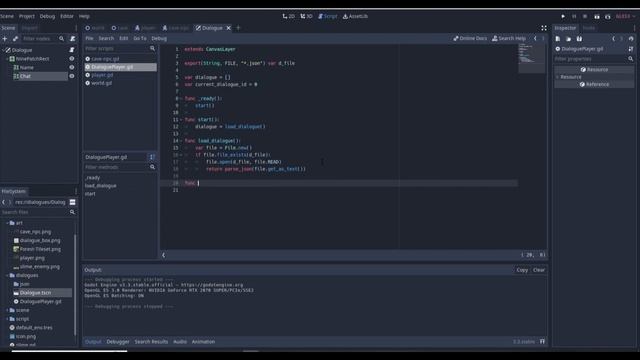Switch to the Debugger bottom tab

[x=118, y=342]
